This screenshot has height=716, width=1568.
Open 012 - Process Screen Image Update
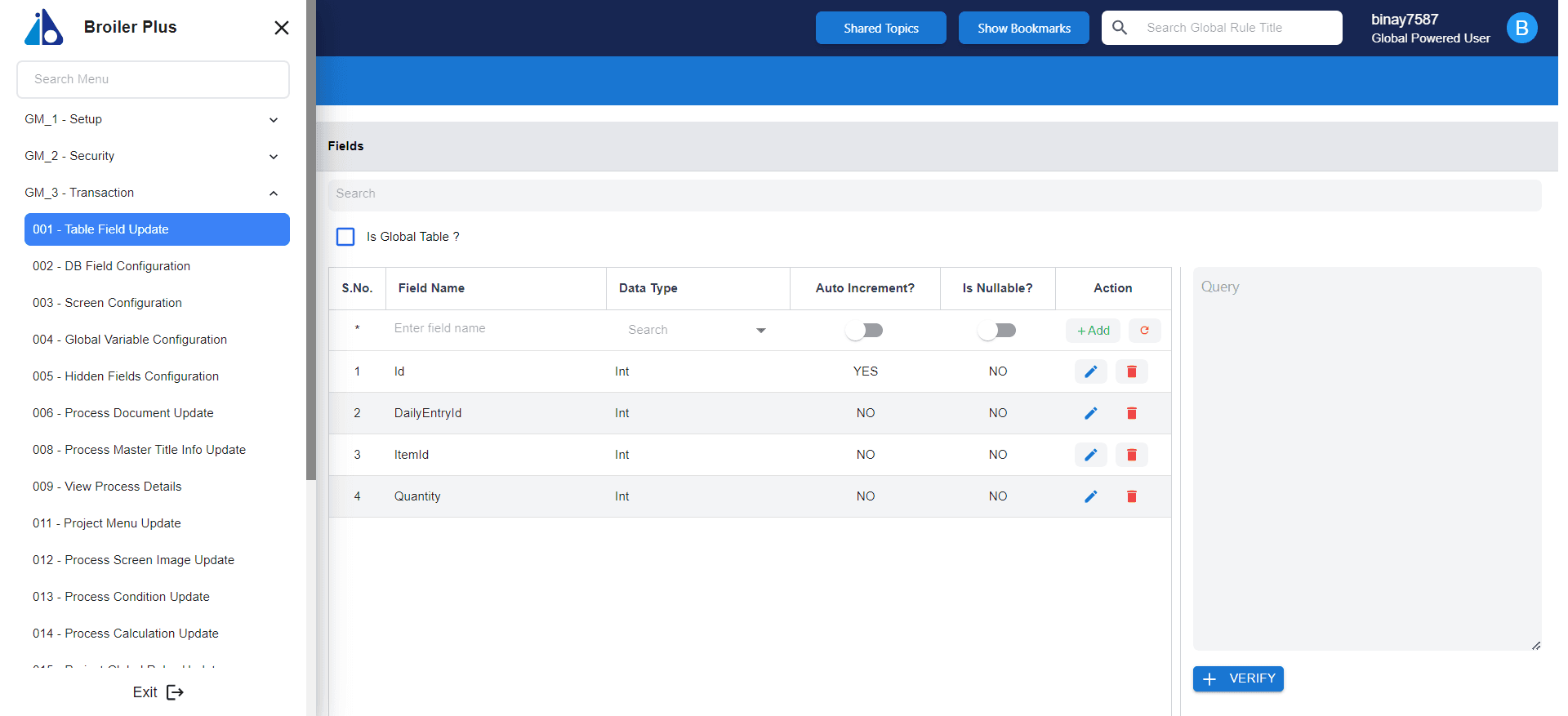(157, 560)
